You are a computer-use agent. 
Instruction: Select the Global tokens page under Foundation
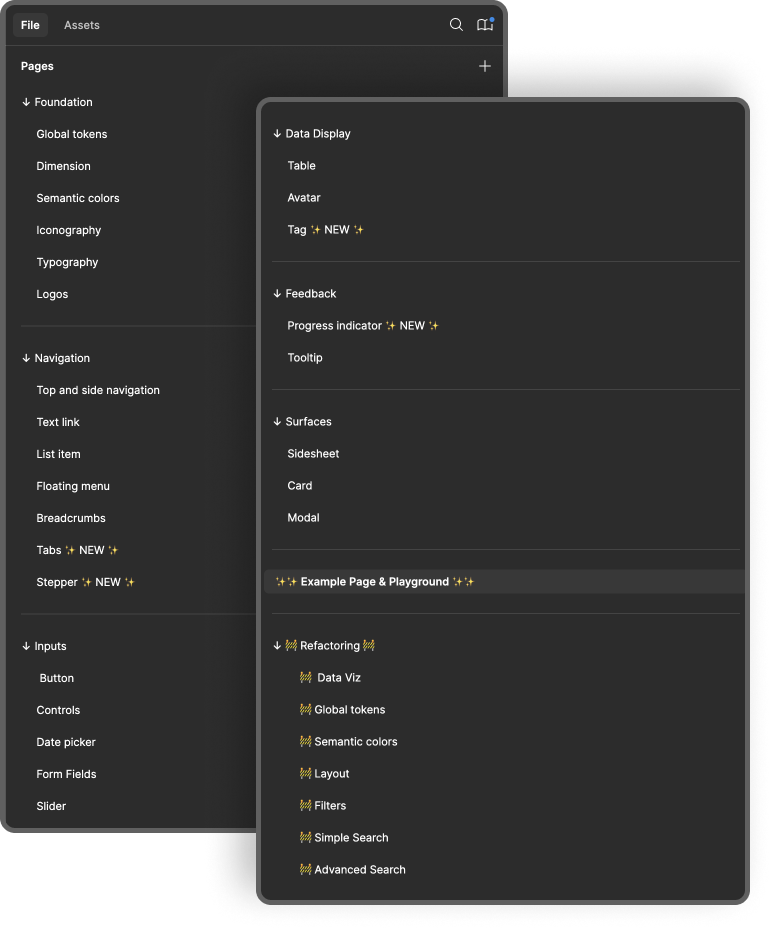(x=72, y=134)
